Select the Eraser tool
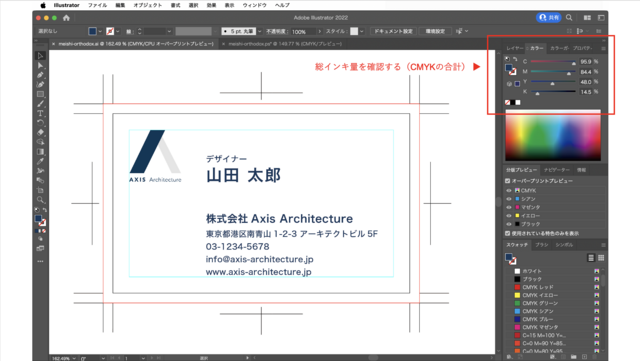Image resolution: width=640 pixels, height=361 pixels. click(40, 132)
